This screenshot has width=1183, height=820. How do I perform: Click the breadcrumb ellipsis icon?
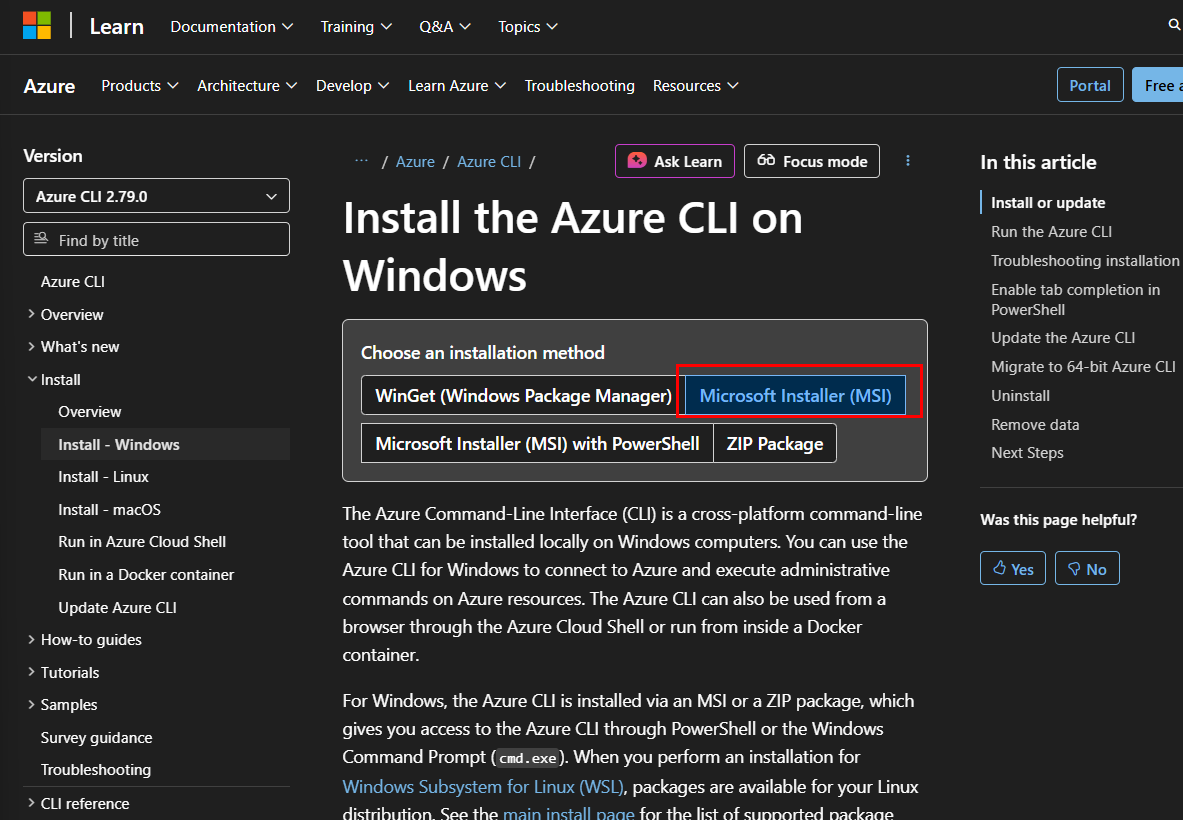click(x=361, y=161)
